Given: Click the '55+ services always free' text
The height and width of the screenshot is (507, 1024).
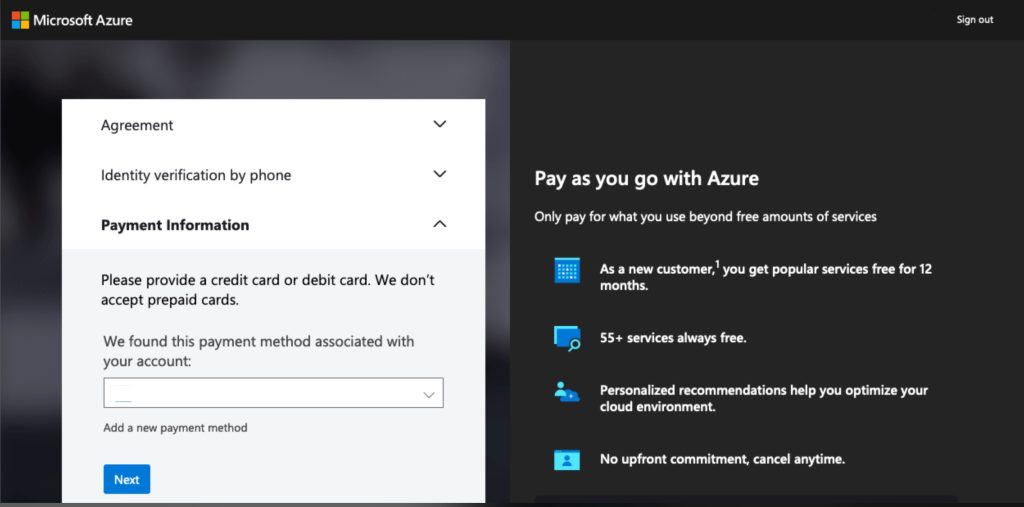Looking at the screenshot, I should (x=673, y=338).
